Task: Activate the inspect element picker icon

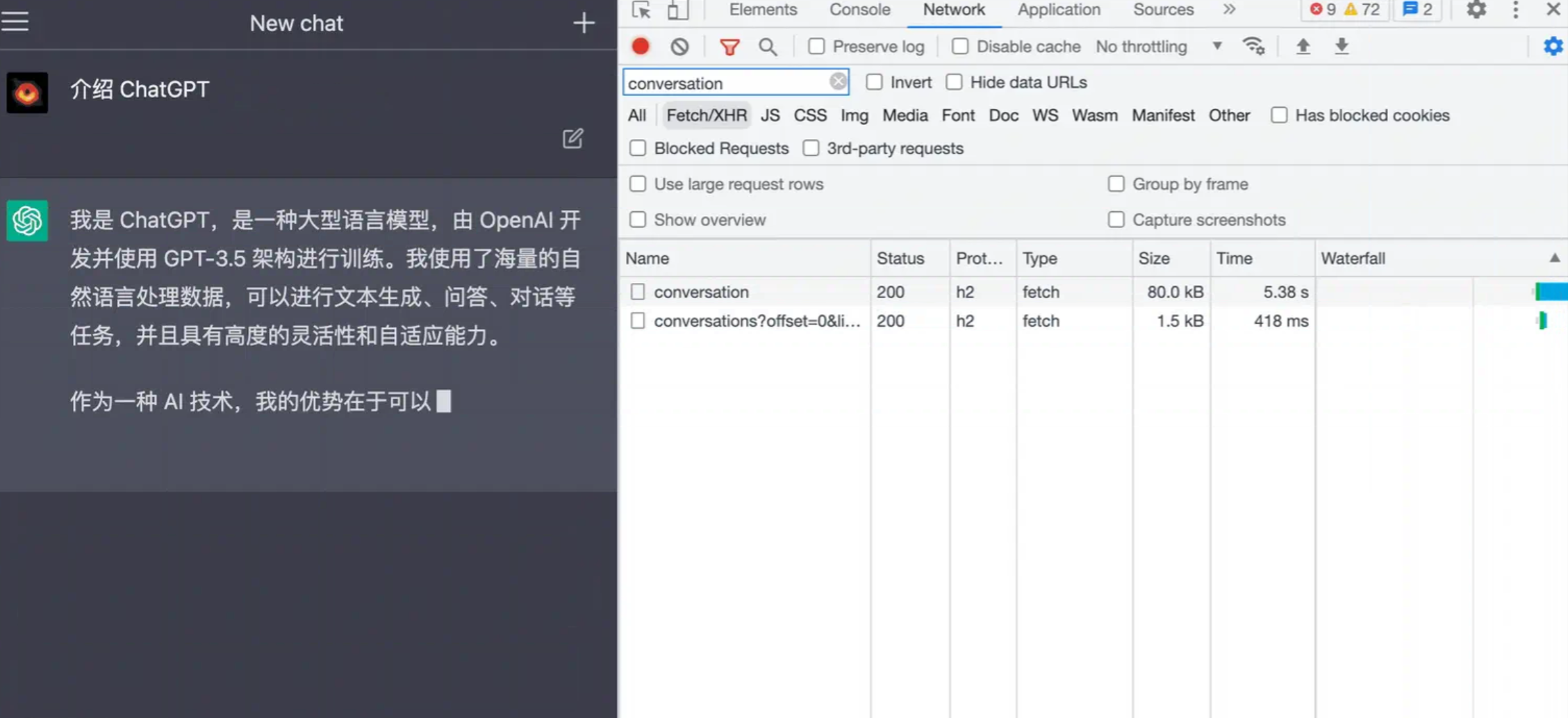Action: (x=641, y=10)
